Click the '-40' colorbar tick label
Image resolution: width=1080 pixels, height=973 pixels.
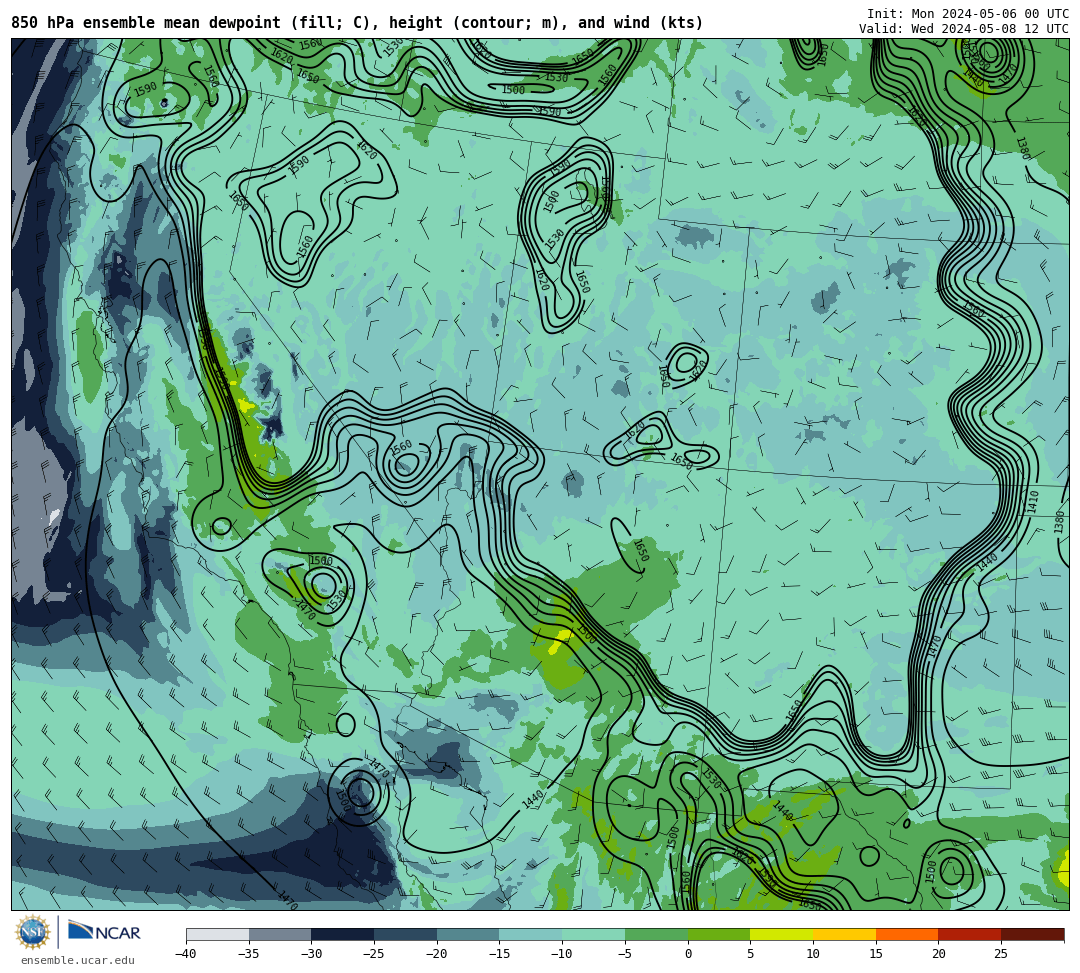[x=186, y=954]
